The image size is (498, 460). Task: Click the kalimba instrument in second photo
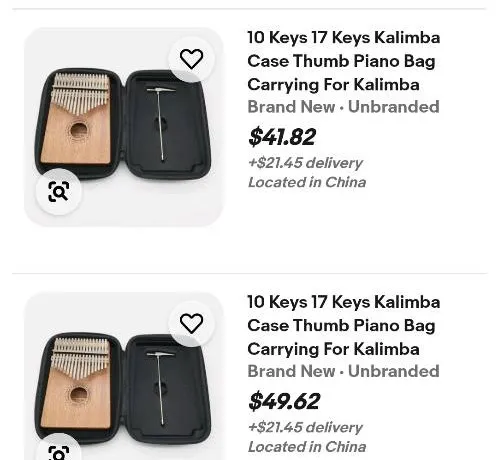point(76,383)
